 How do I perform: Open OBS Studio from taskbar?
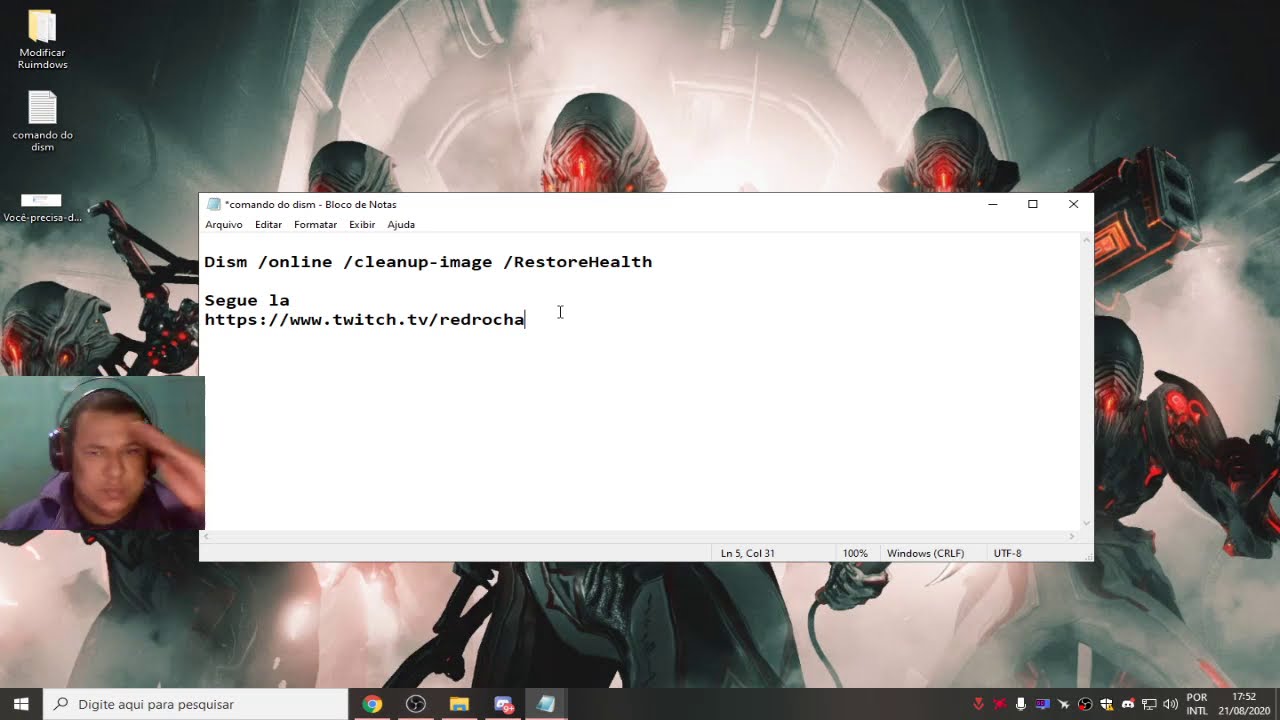[416, 704]
